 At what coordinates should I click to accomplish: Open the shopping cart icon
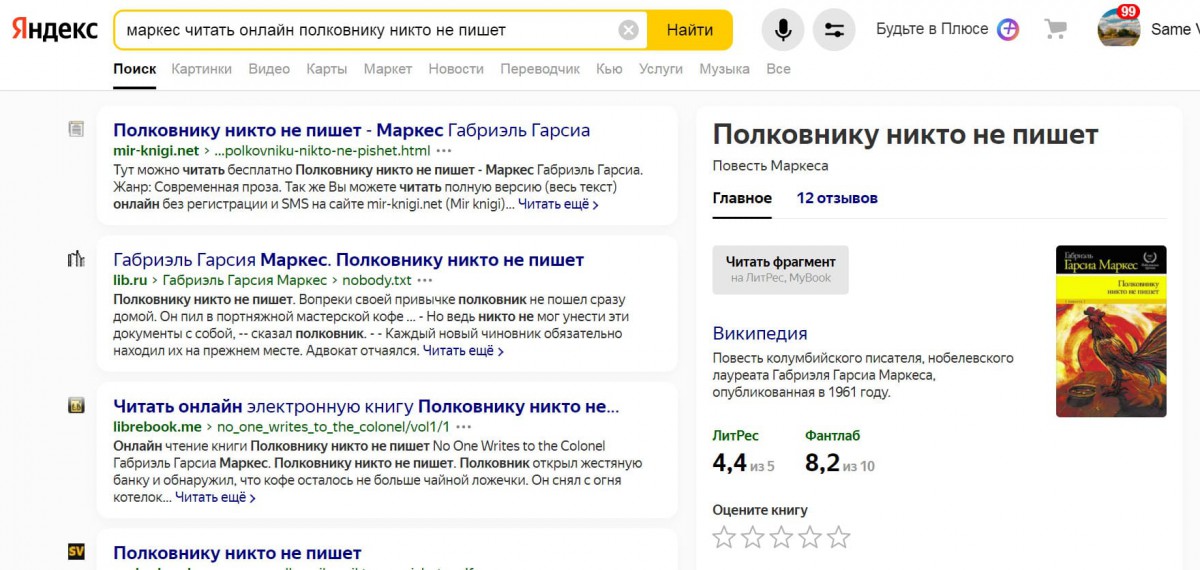1055,29
